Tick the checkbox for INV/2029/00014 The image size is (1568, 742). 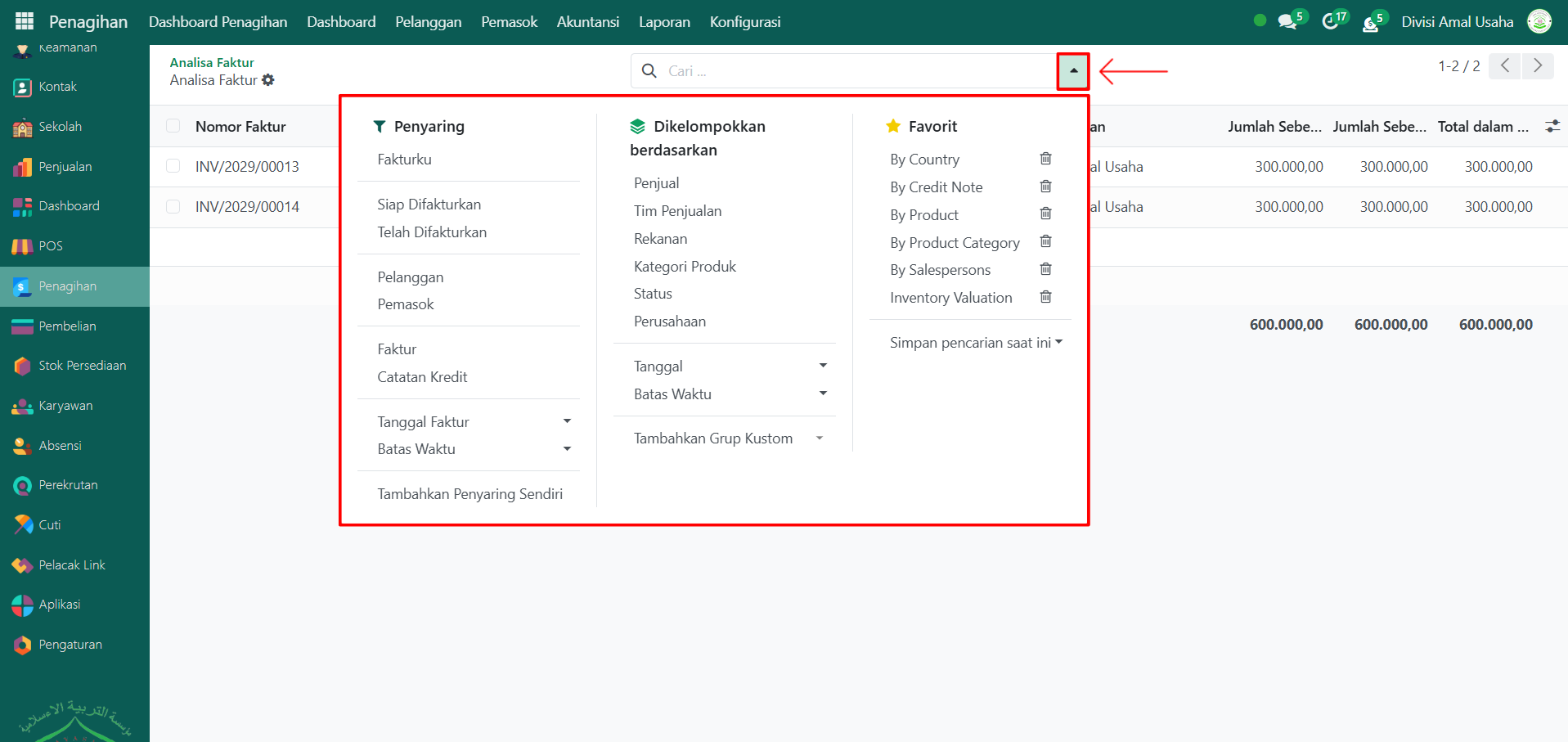pyautogui.click(x=173, y=206)
